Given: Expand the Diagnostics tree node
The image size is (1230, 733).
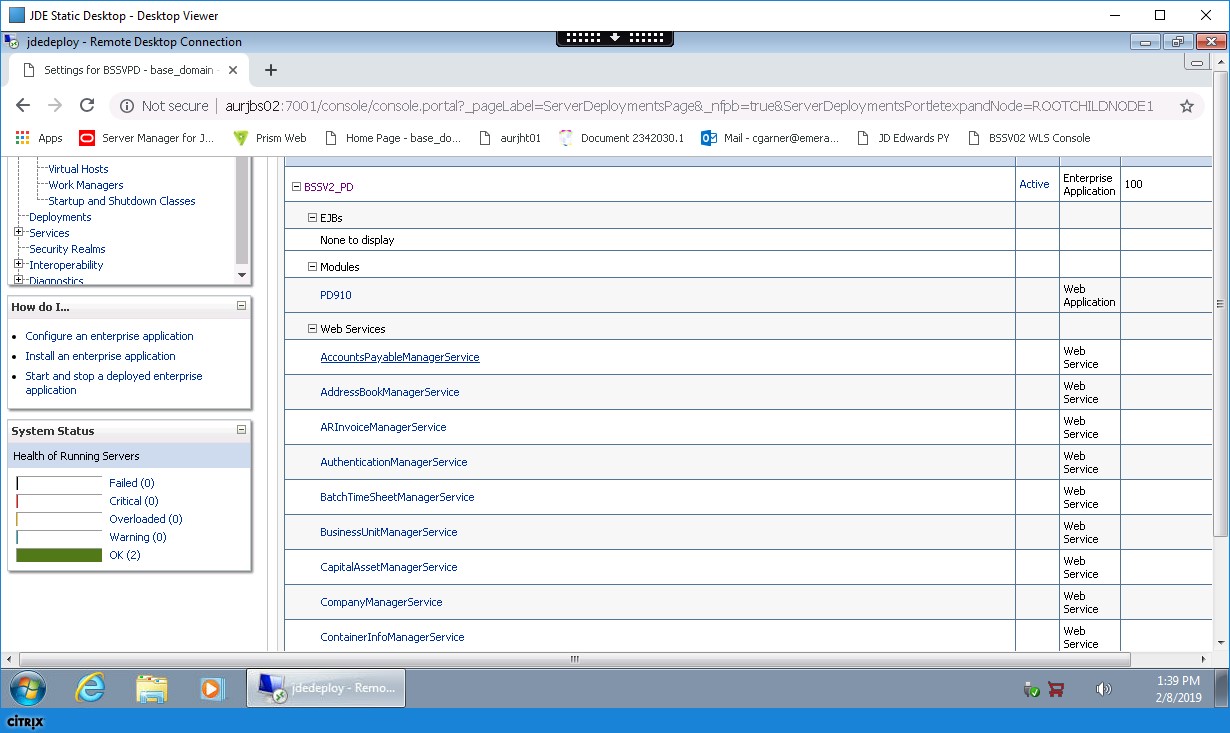Looking at the screenshot, I should pyautogui.click(x=19, y=280).
